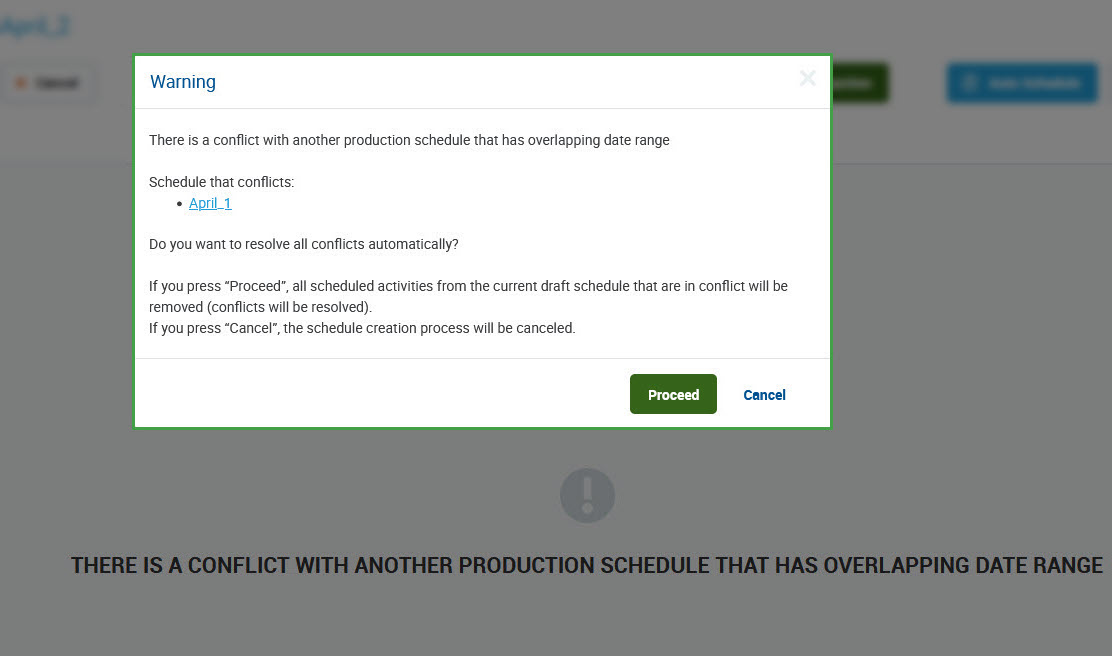Image resolution: width=1112 pixels, height=656 pixels.
Task: Cancel the schedule creation in the dialog
Action: tap(764, 395)
